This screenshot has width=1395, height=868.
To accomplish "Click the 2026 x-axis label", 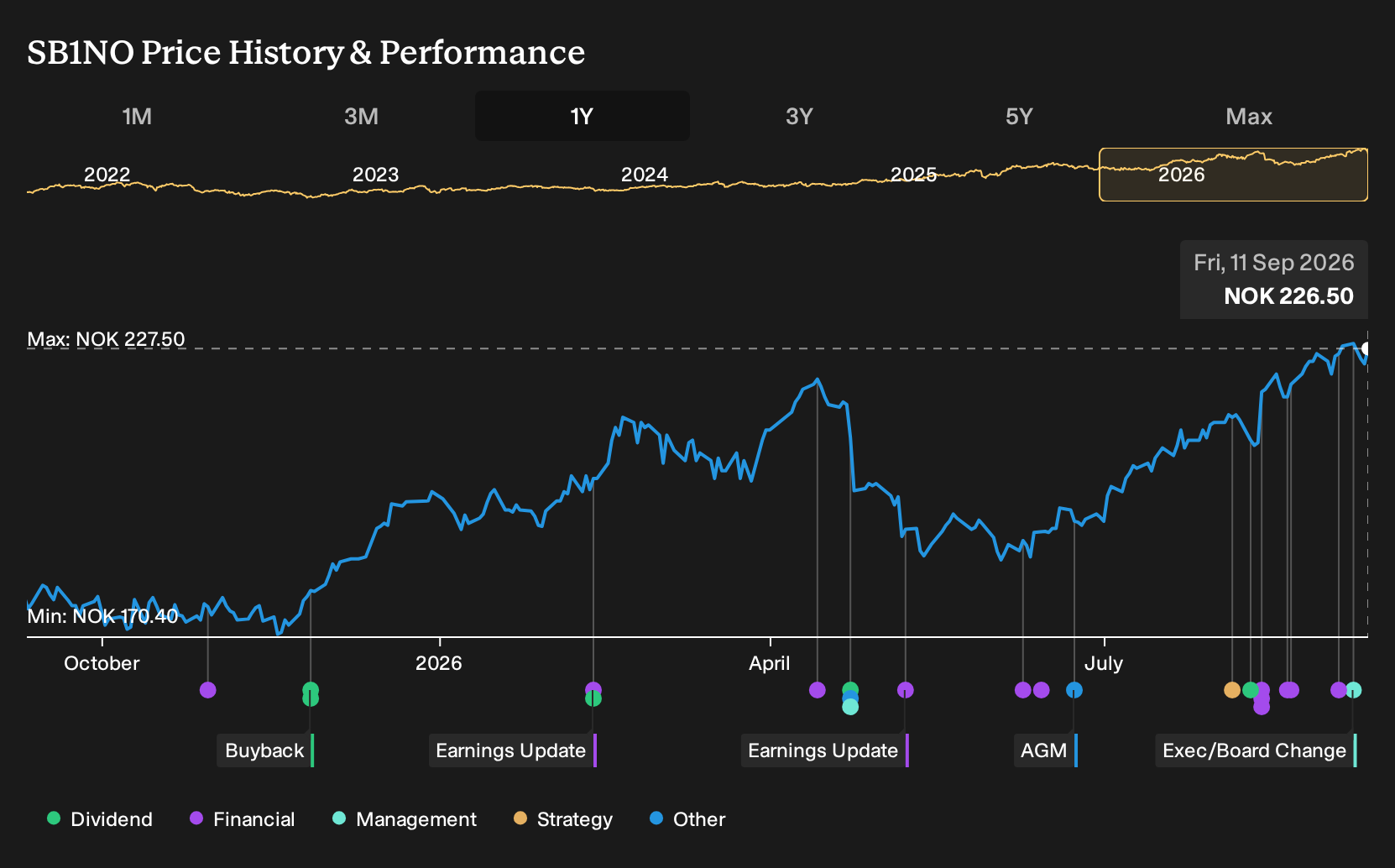I will (439, 663).
